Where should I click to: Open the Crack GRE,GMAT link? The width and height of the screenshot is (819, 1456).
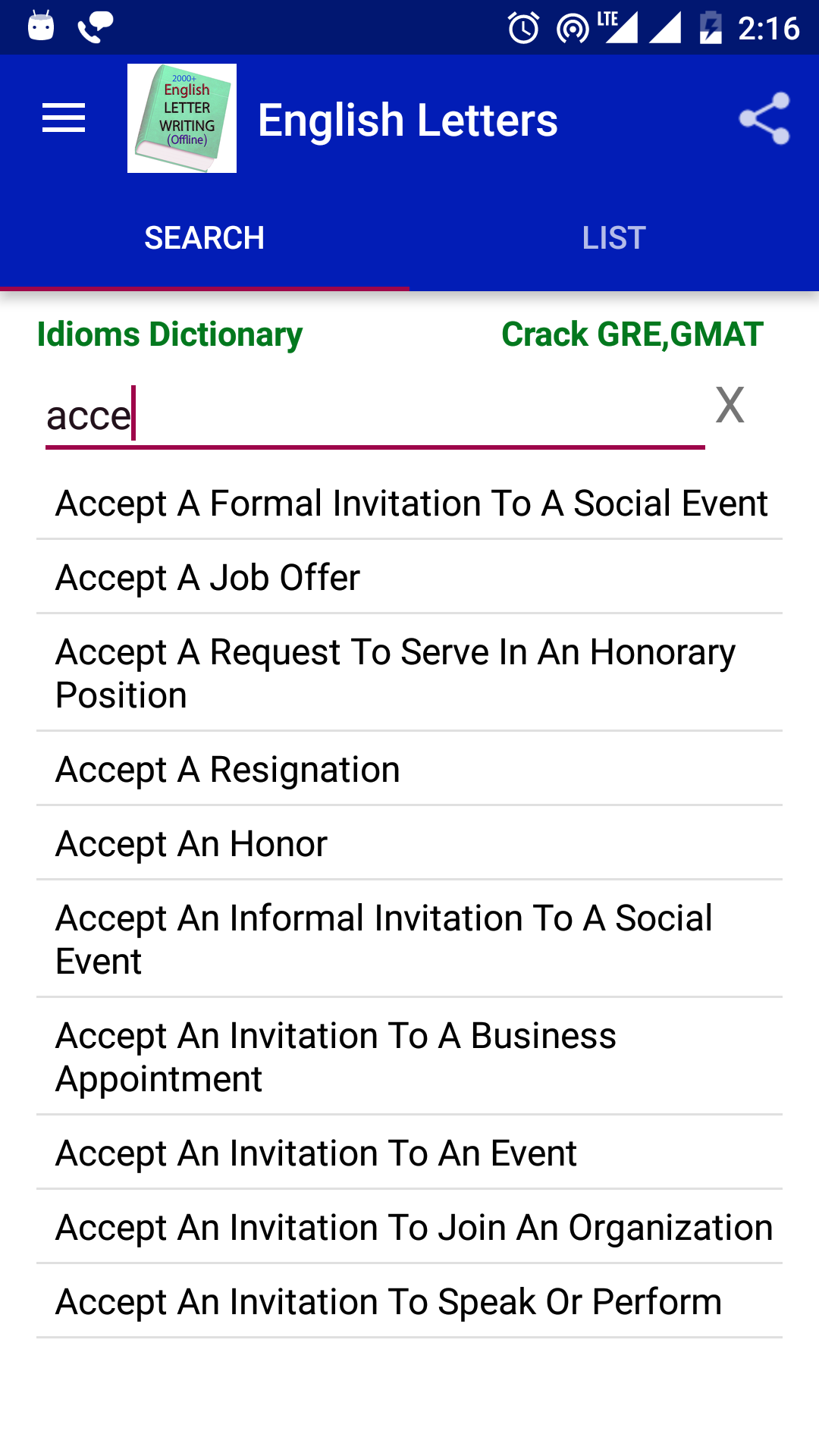point(632,334)
